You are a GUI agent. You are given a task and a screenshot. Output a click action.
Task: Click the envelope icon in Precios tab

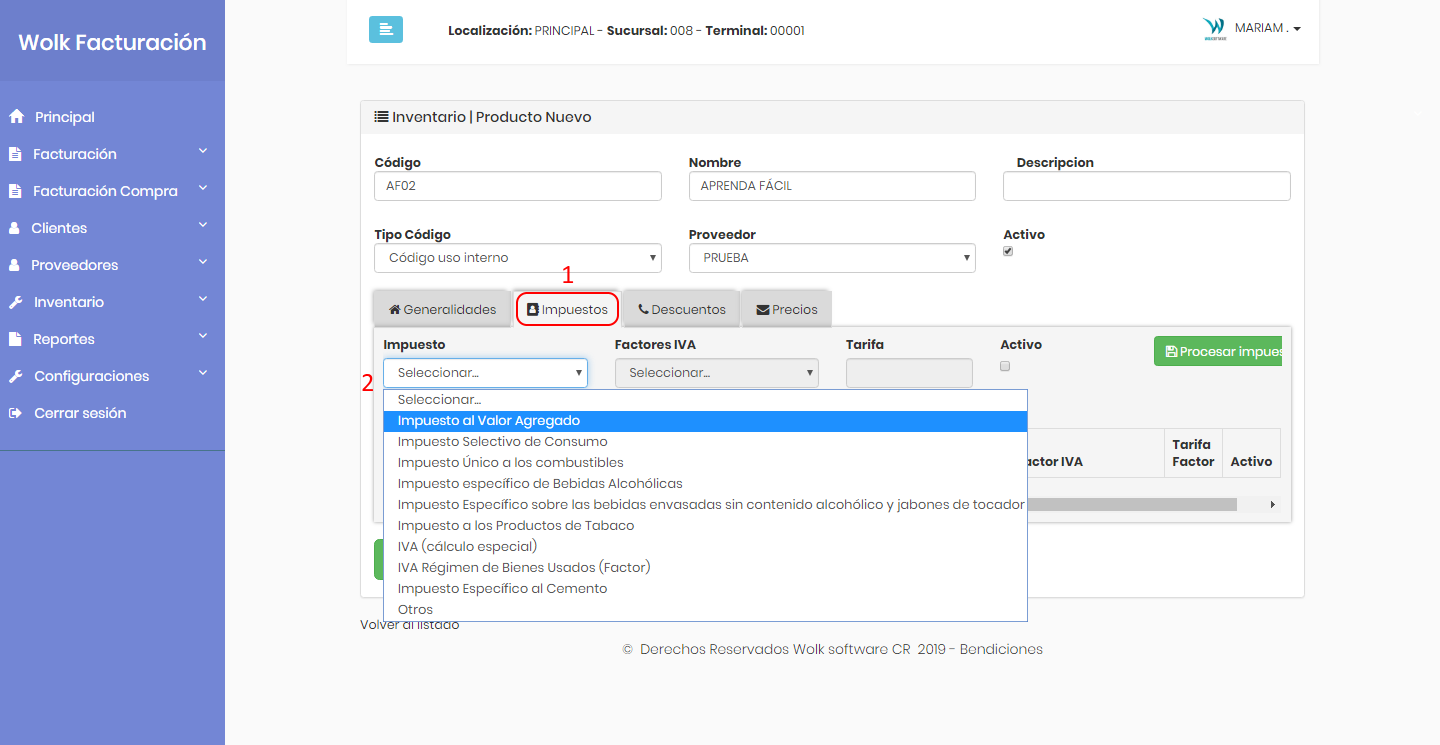[763, 310]
